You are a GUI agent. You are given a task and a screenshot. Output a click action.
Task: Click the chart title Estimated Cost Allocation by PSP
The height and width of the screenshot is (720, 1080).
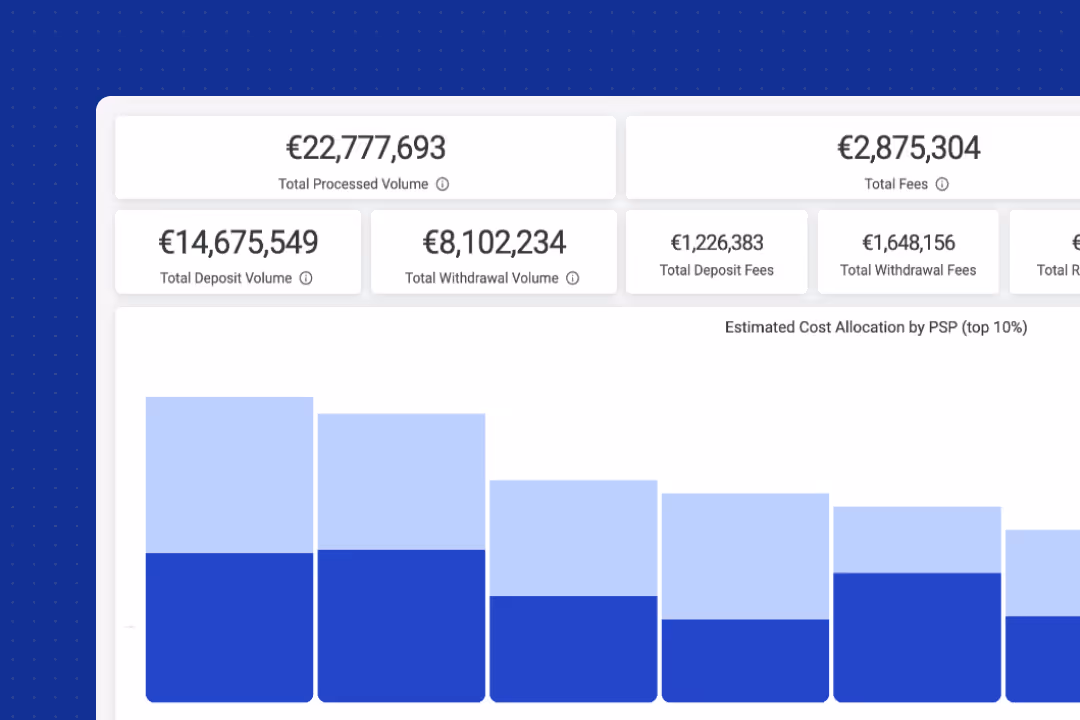point(876,327)
